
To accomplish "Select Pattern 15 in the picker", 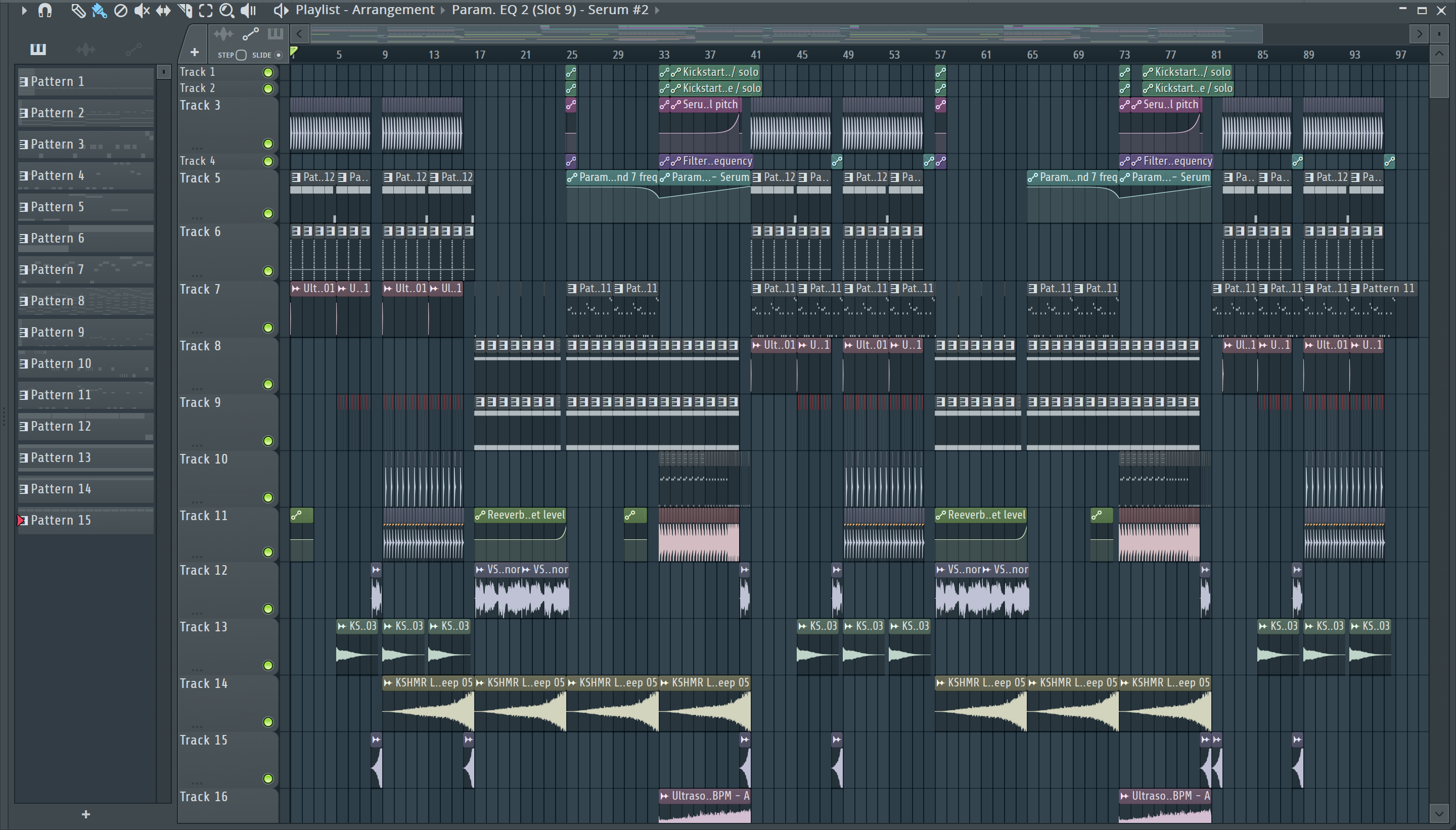I will click(86, 521).
